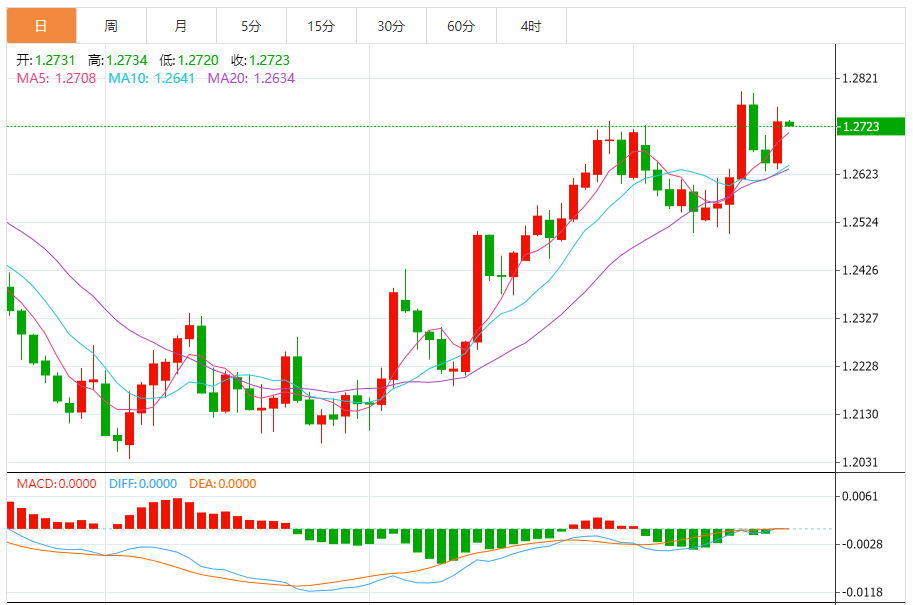
Task: Click the DEA:0.0000 label
Action: (222, 484)
